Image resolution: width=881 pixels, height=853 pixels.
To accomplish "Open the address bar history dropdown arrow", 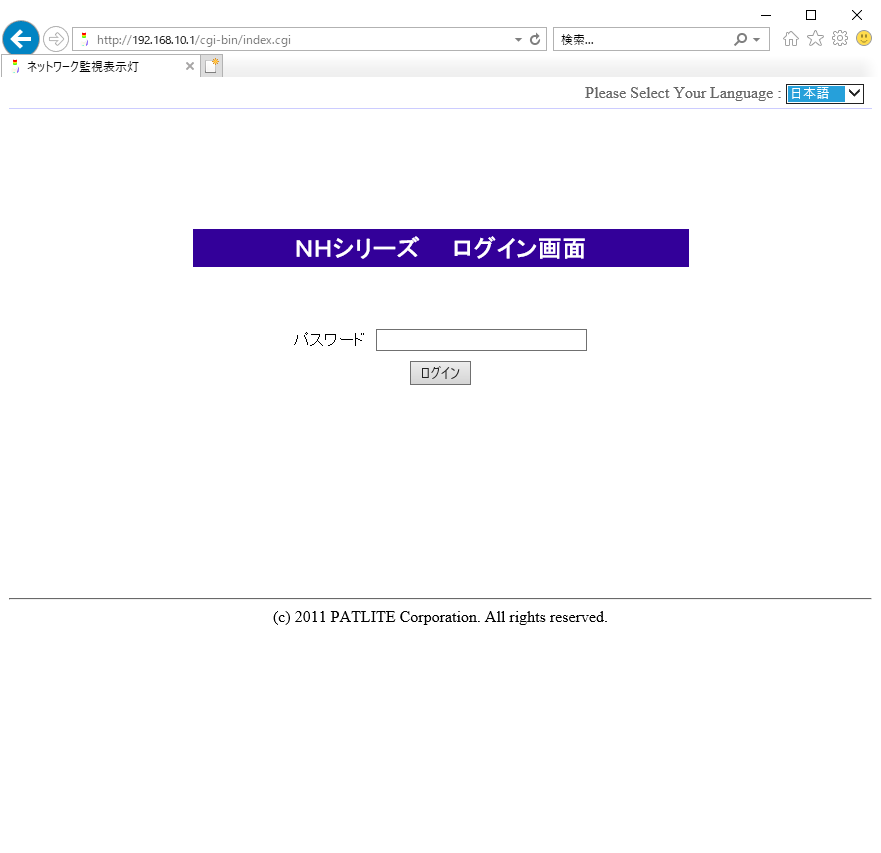I will 518,40.
